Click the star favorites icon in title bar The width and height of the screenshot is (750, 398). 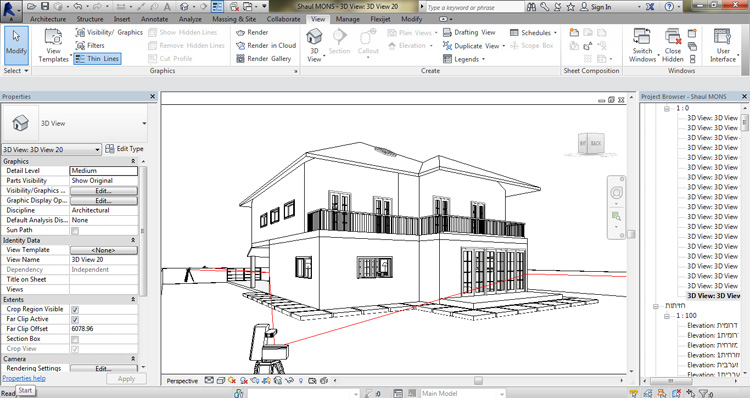(x=571, y=7)
